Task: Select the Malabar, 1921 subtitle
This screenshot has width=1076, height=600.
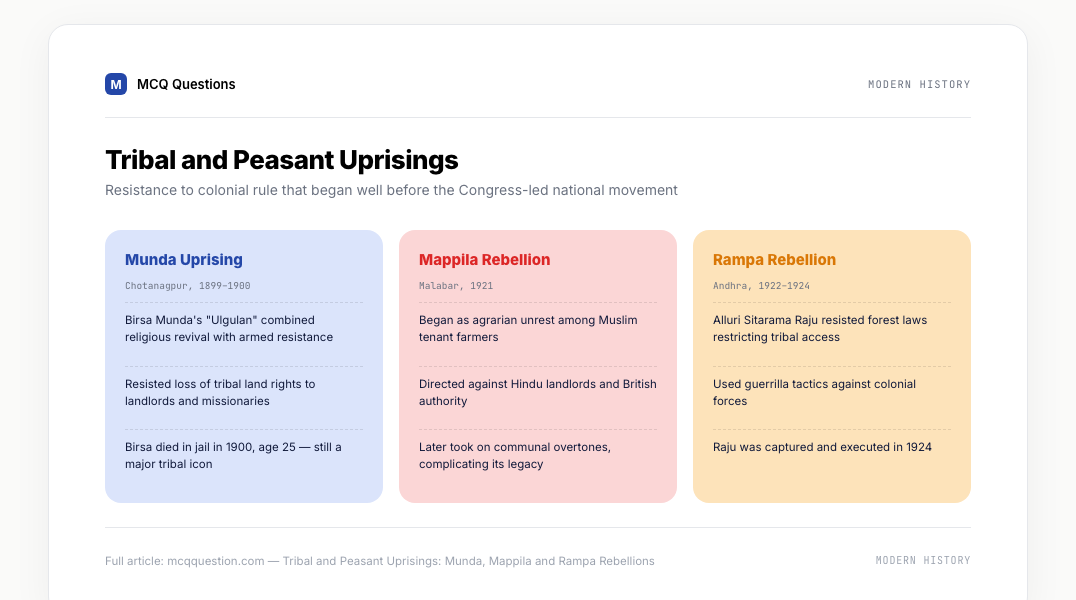Action: [456, 286]
